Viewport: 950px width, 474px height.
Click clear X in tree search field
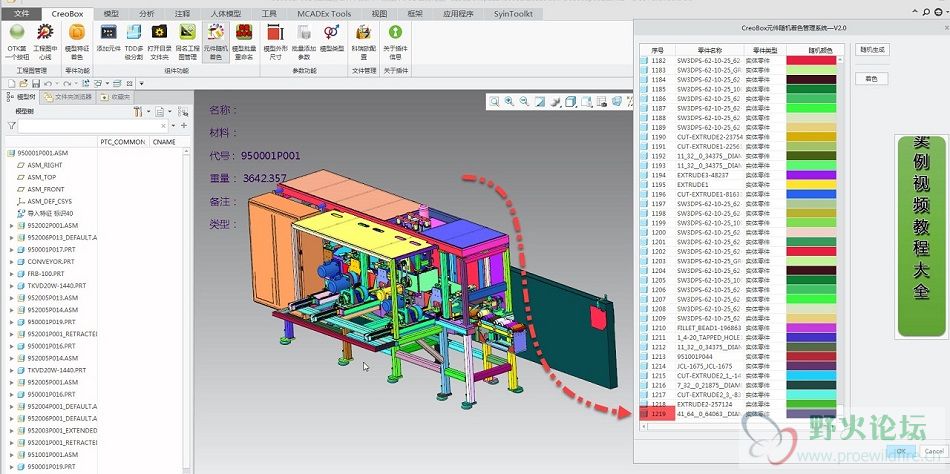(x=164, y=125)
